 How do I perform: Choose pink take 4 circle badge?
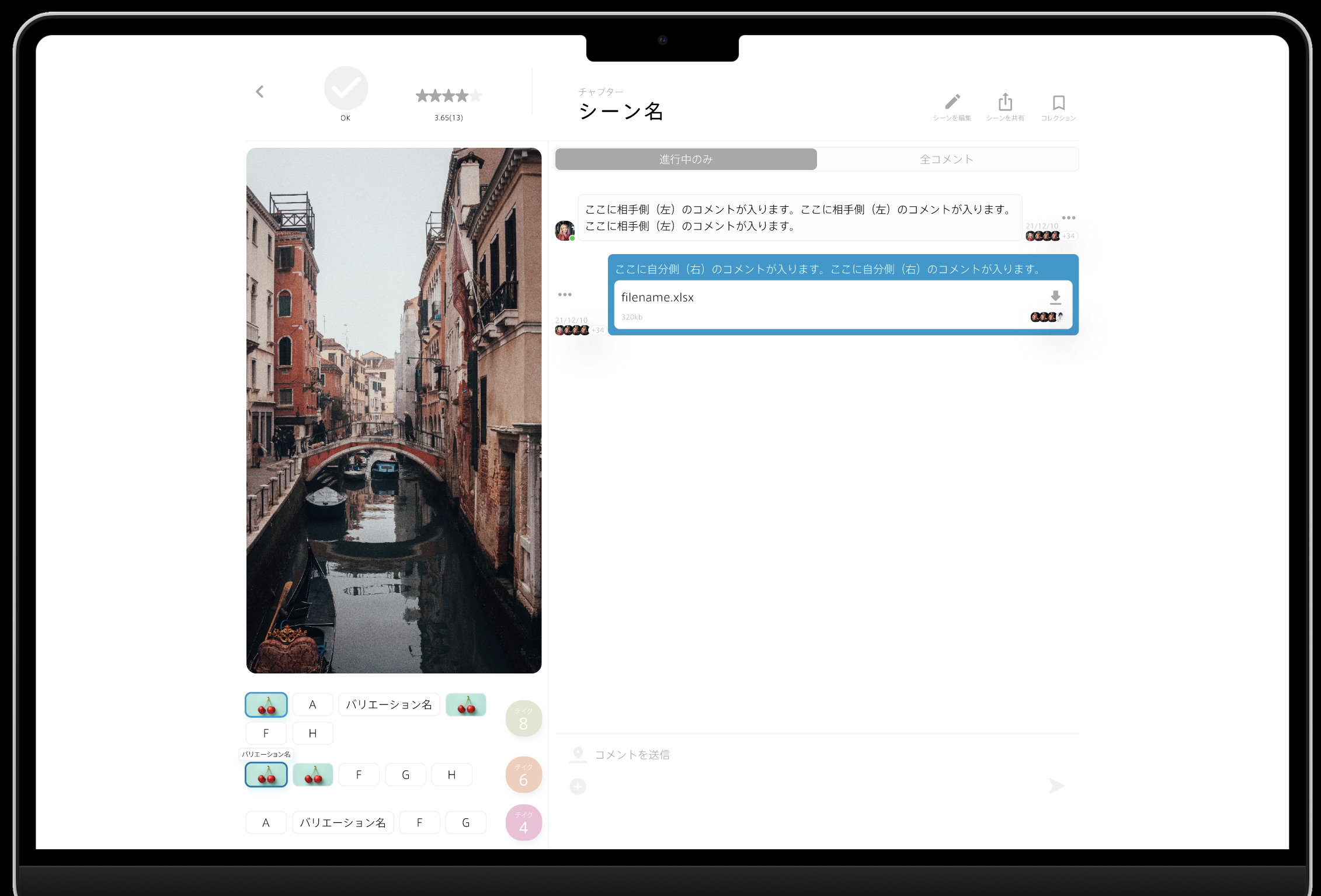pos(523,822)
